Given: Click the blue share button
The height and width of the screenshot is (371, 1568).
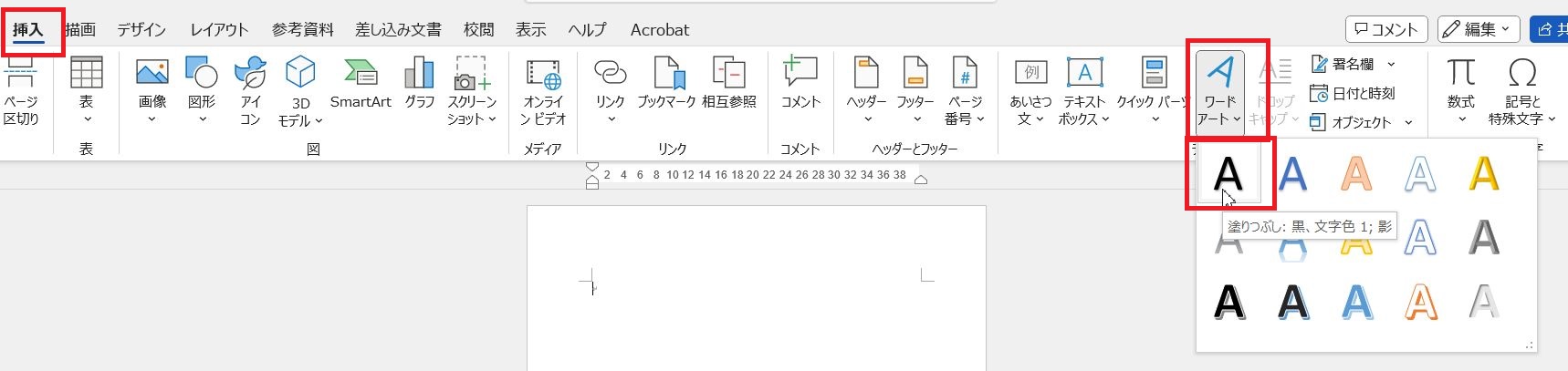Looking at the screenshot, I should tap(1549, 29).
